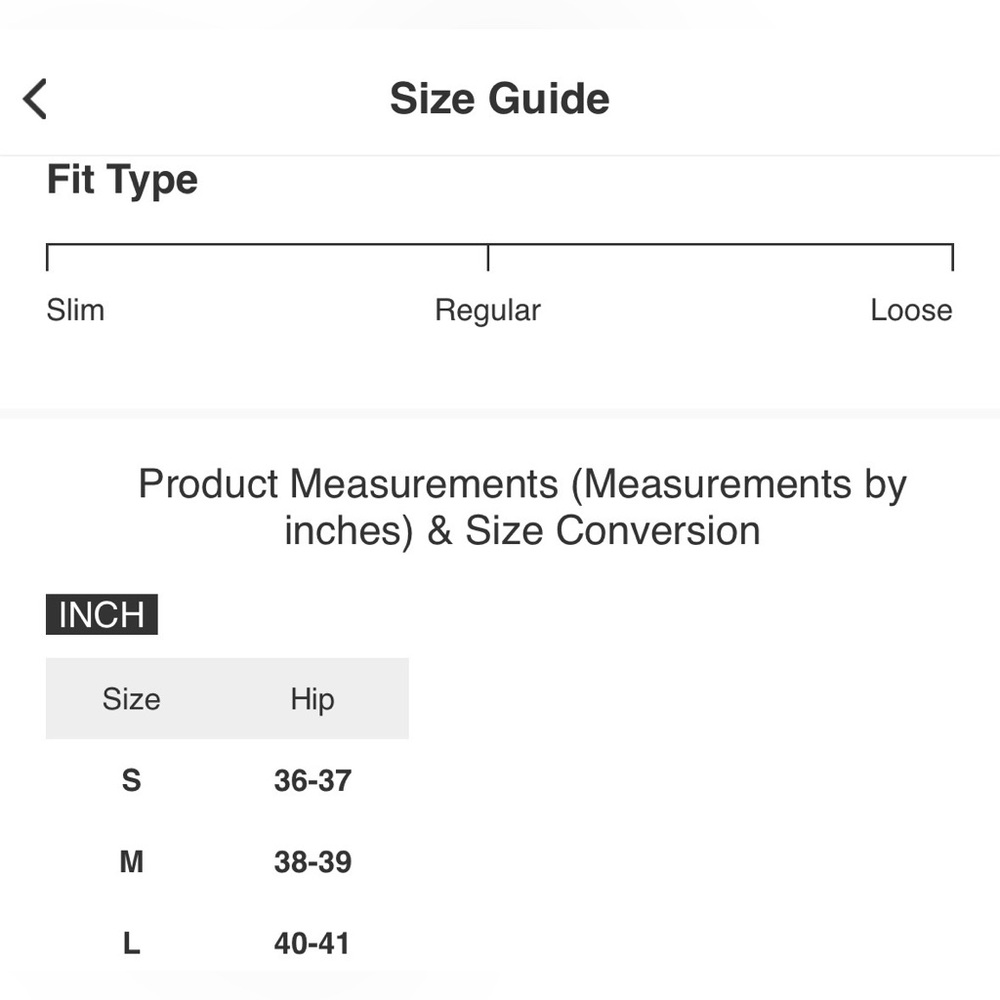Click the Hip column header
1000x1000 pixels.
click(312, 700)
